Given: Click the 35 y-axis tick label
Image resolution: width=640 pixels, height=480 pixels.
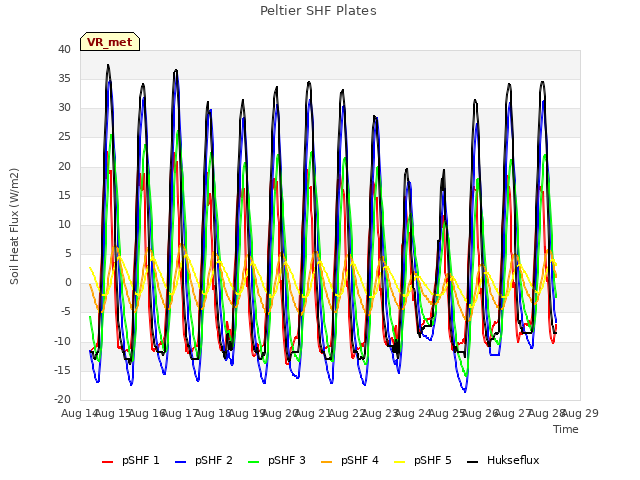Looking at the screenshot, I should point(64,79).
